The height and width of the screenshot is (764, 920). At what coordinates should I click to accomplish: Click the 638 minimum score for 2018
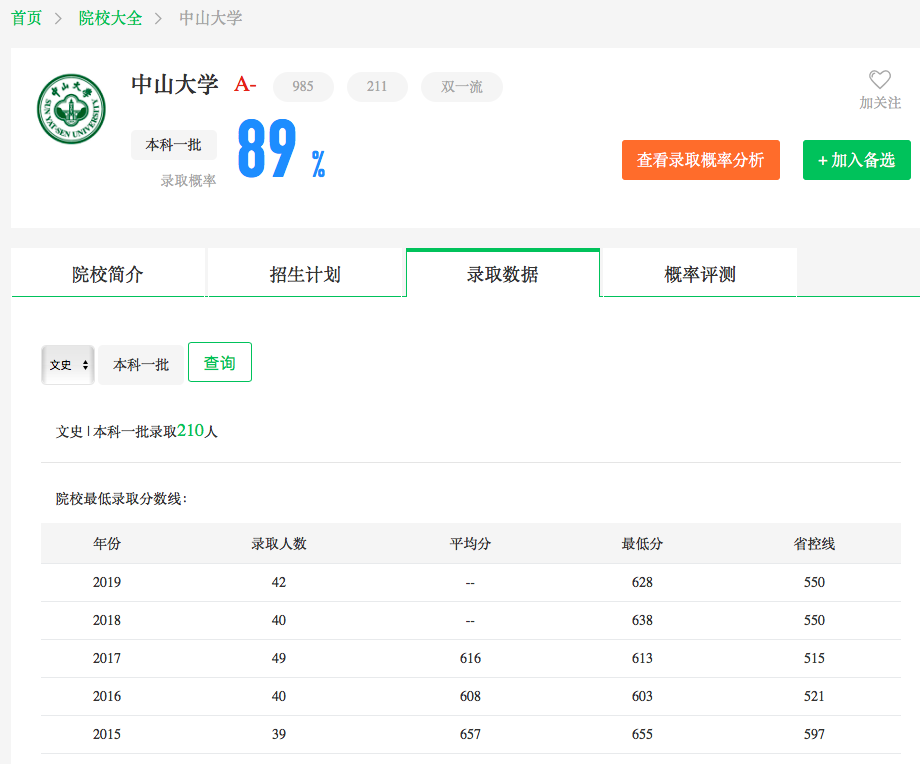[642, 620]
